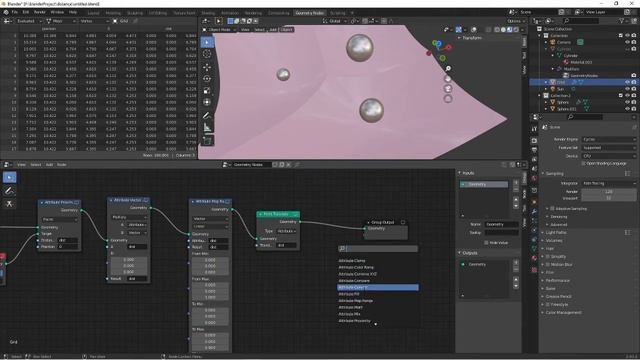This screenshot has height=360, width=640.
Task: Select the Rotate tool in the 3D viewport
Action: tap(207, 78)
